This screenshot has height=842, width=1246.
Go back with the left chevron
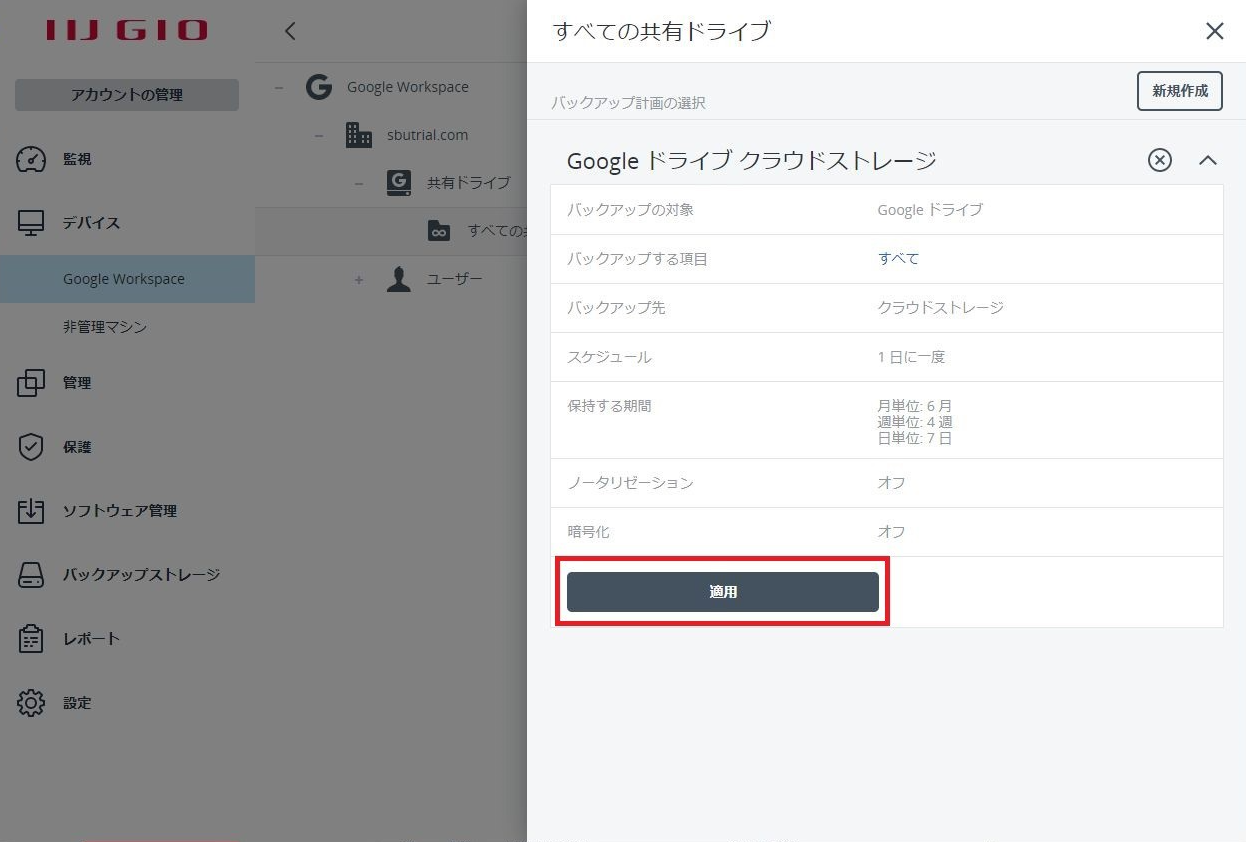(290, 31)
